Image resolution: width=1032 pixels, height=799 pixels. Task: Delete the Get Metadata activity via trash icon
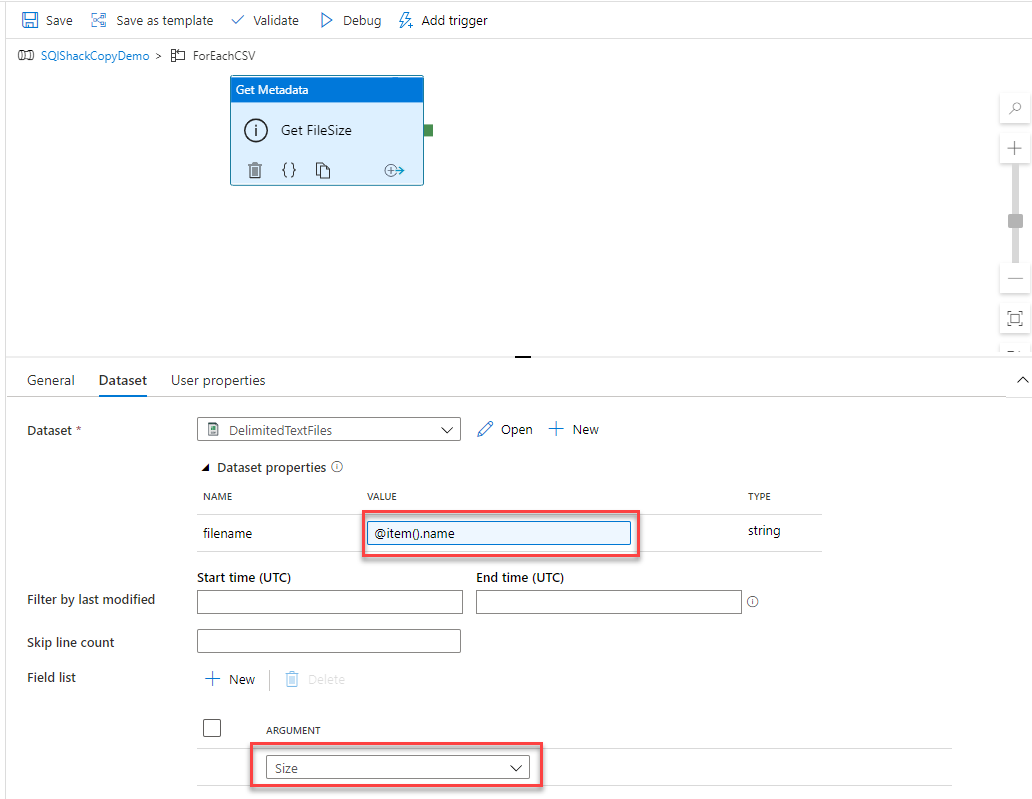pyautogui.click(x=255, y=170)
